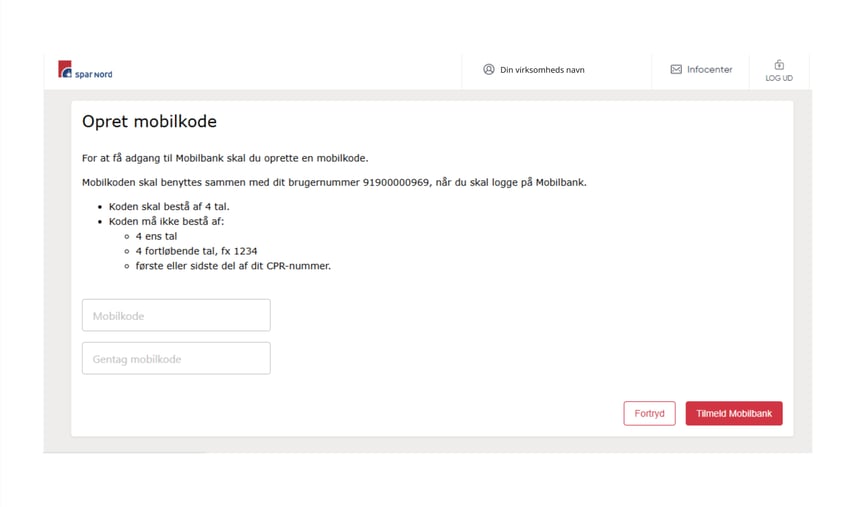Click bullet Koden må ikke bestå af
The height and width of the screenshot is (507, 854).
pyautogui.click(x=166, y=221)
